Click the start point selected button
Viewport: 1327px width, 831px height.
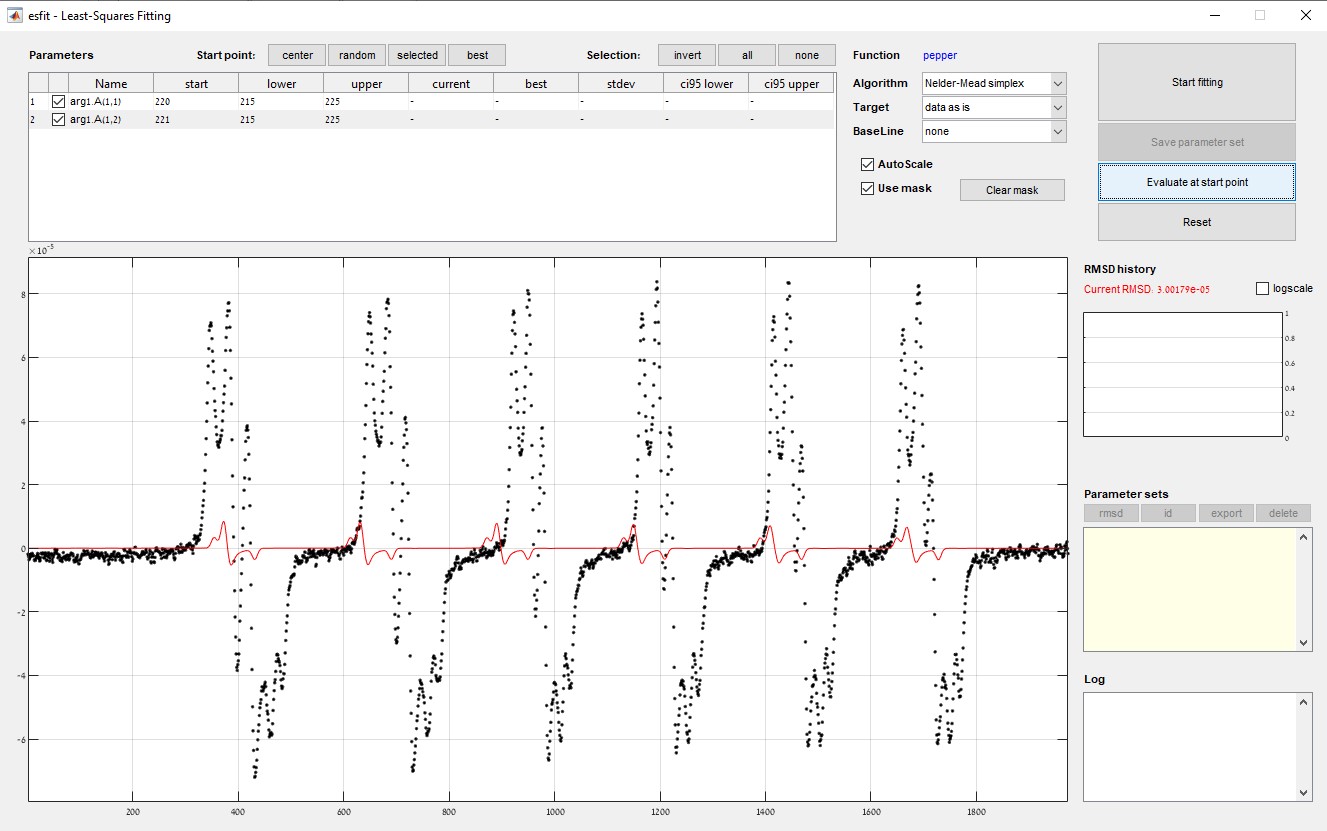pos(417,55)
